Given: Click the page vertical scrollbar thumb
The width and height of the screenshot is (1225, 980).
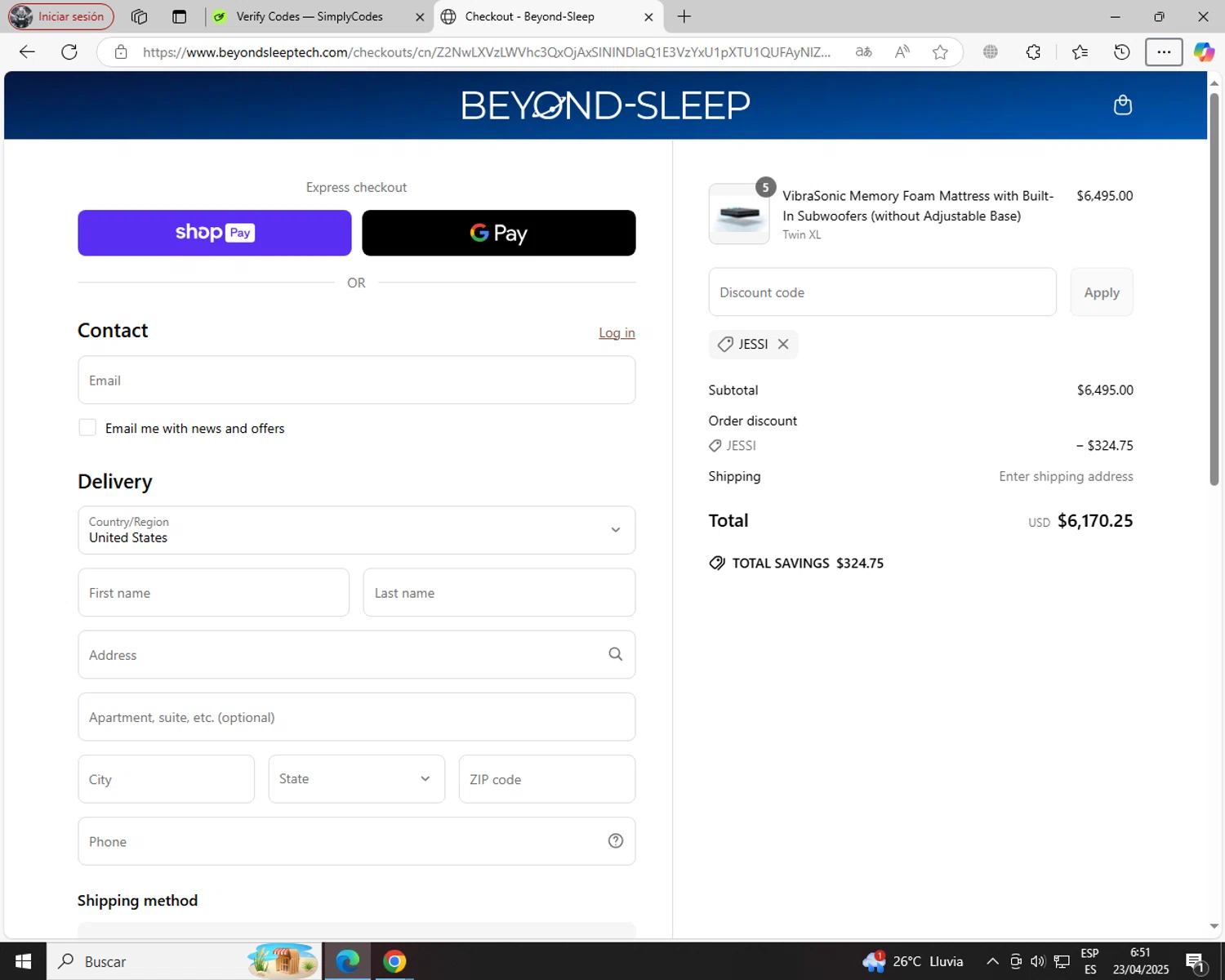Looking at the screenshot, I should [1214, 290].
